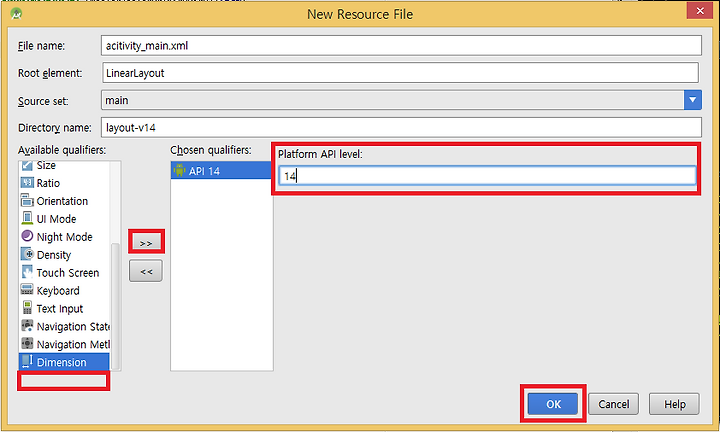This screenshot has height=432, width=720.
Task: Click the Cancel button
Action: [613, 404]
